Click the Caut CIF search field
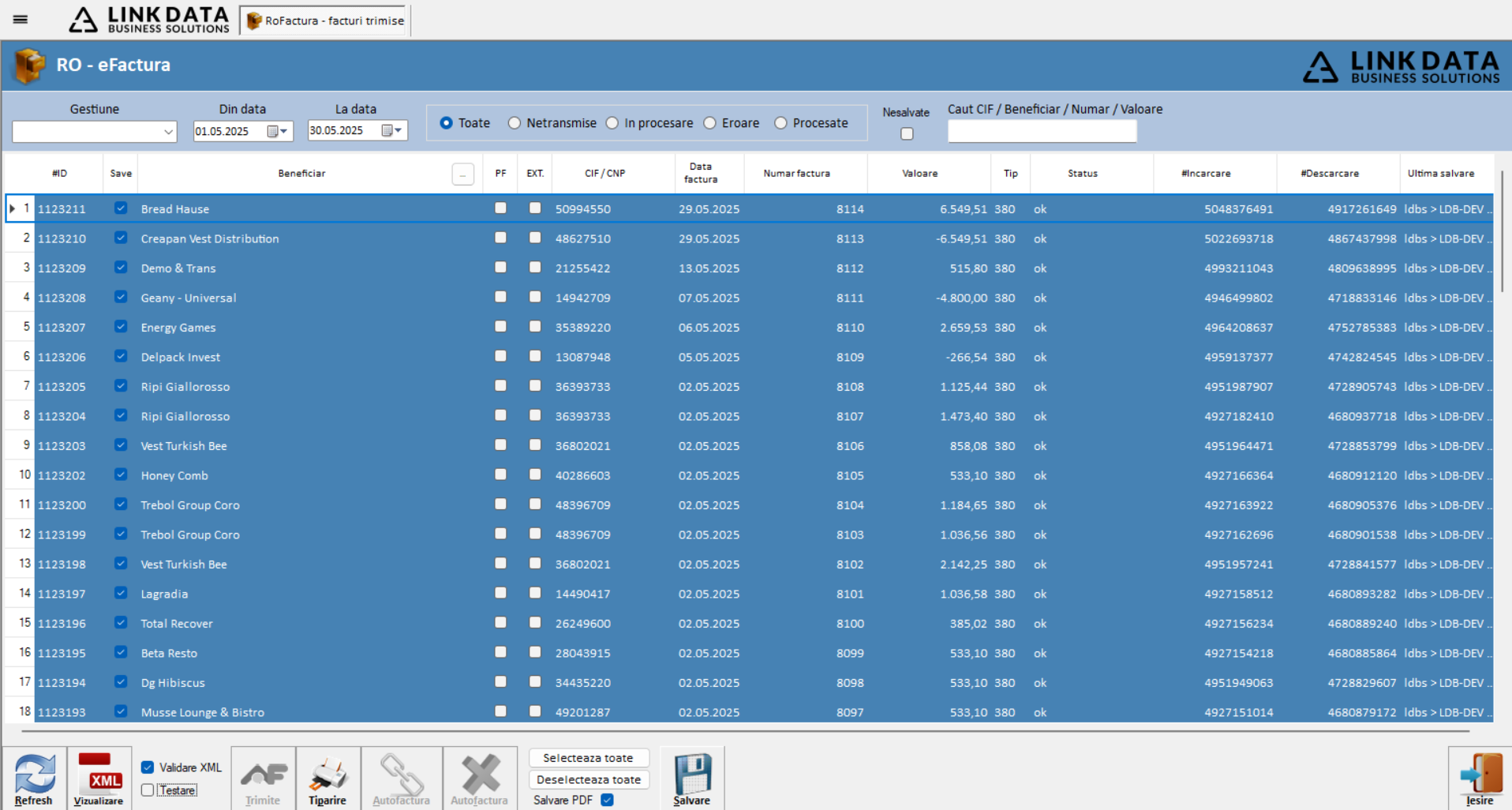The width and height of the screenshot is (1512, 810). 1042,132
